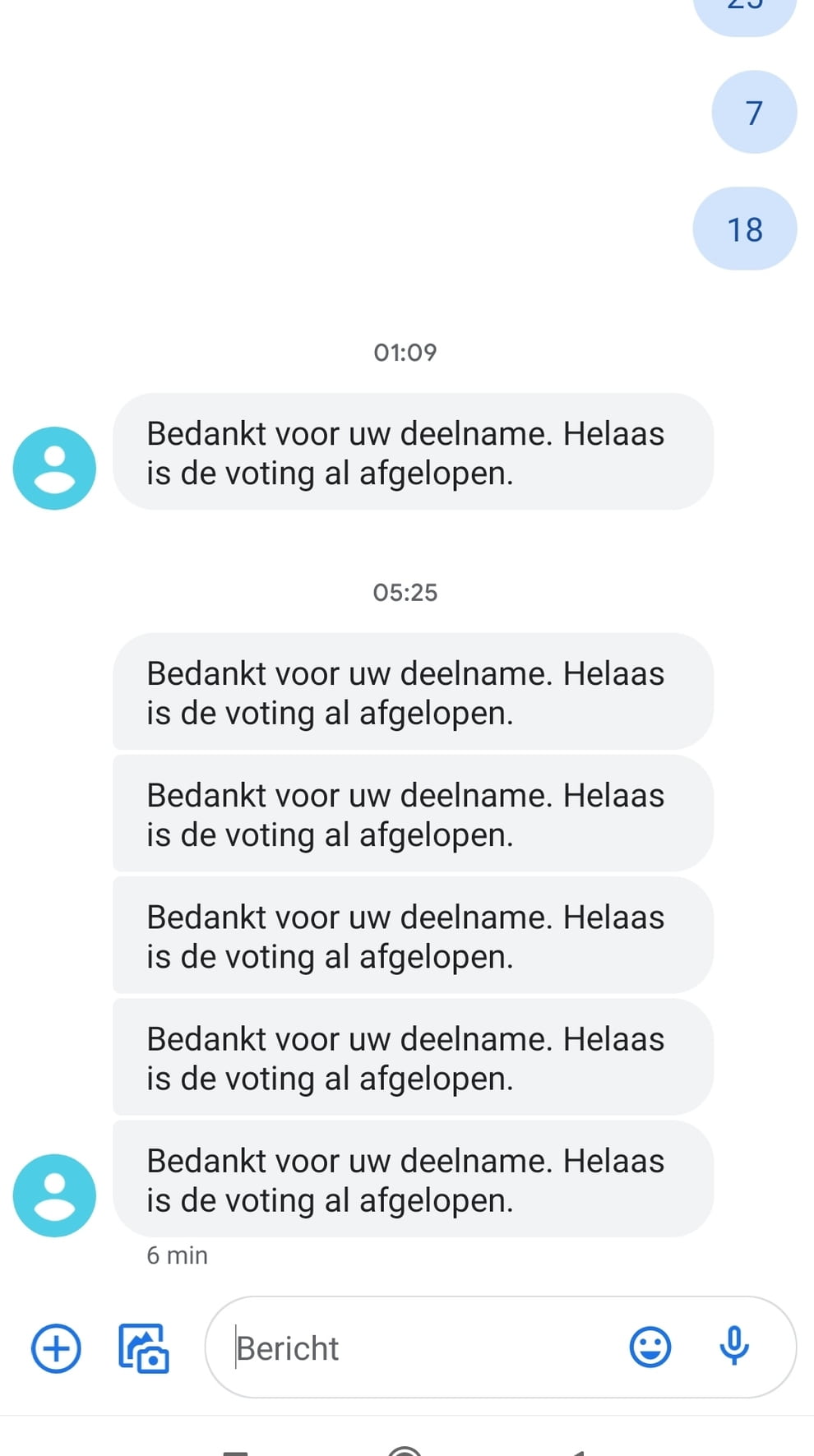Screen dimensions: 814x1456
Task: Open the gallery and camera icon
Action: click(x=144, y=1348)
